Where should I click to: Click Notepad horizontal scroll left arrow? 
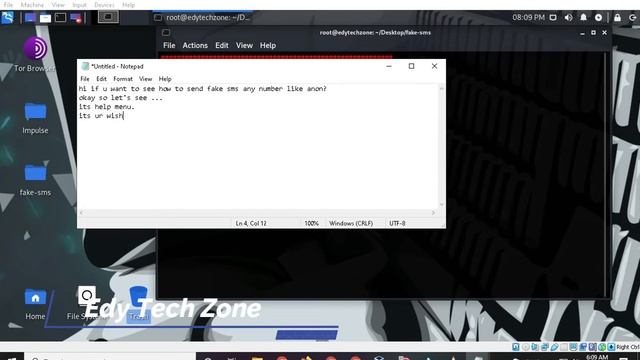click(81, 213)
